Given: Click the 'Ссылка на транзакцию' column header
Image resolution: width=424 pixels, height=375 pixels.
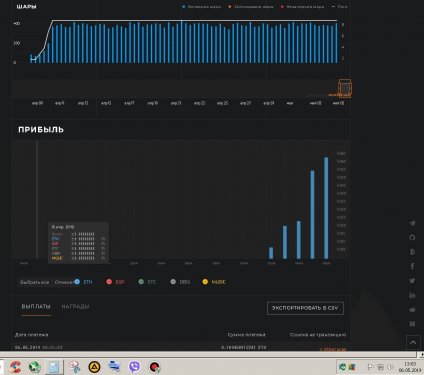Looking at the screenshot, I should [x=318, y=335].
